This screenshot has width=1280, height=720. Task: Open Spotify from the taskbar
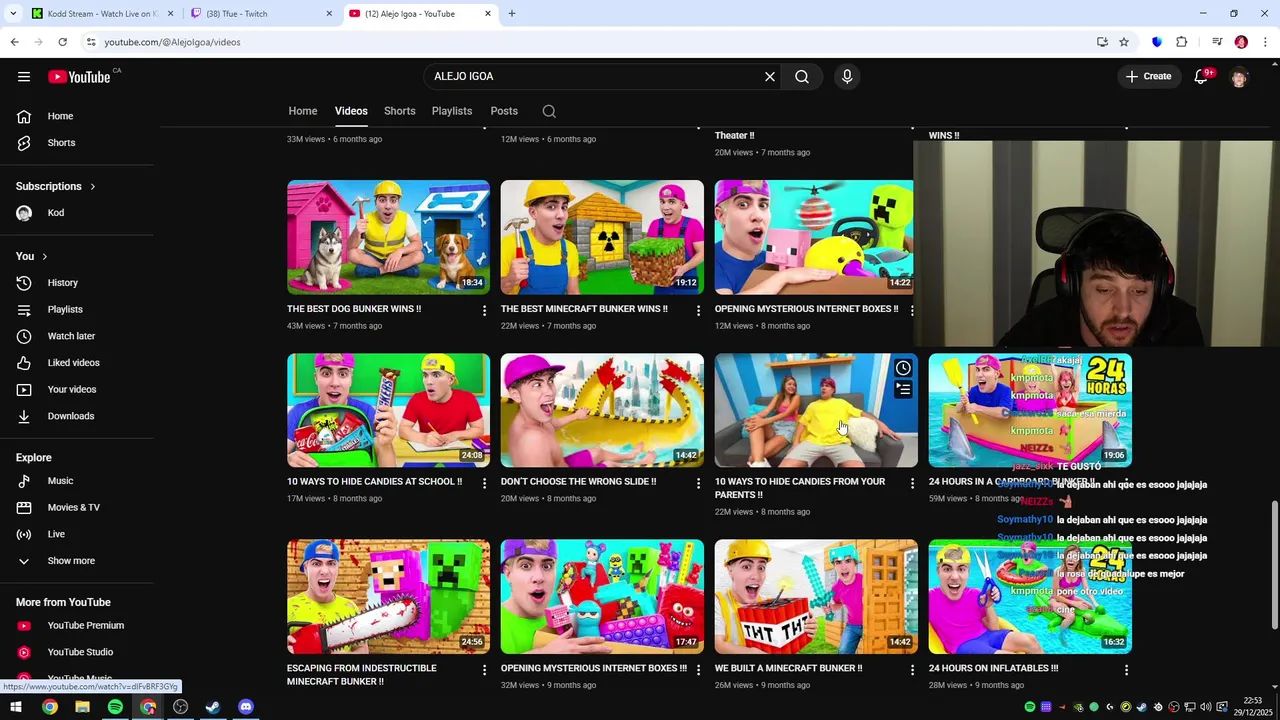click(115, 707)
